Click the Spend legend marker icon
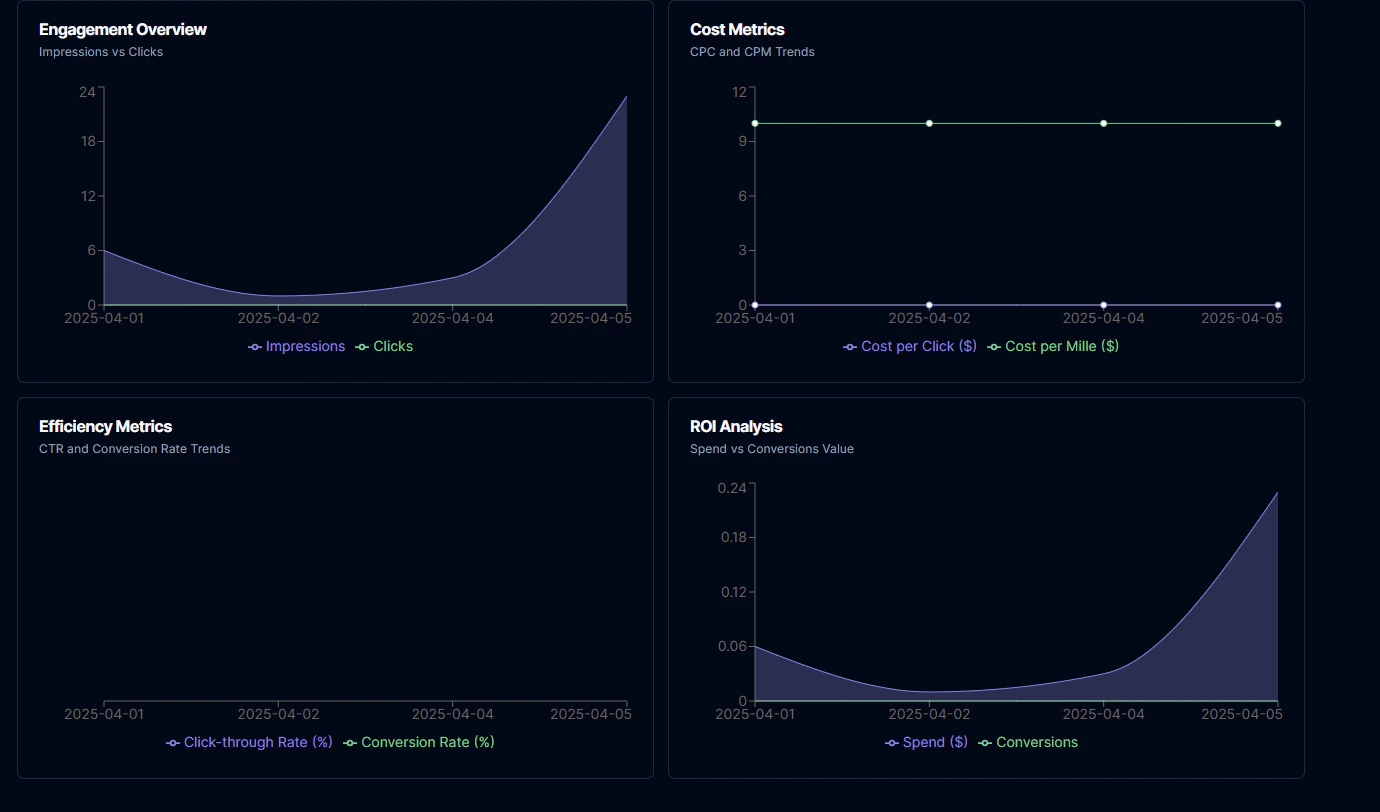This screenshot has width=1380, height=812. pos(890,742)
